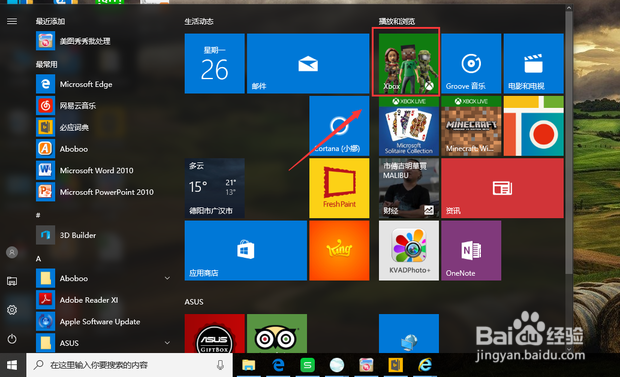Activate the microphone in search box

(x=220, y=365)
